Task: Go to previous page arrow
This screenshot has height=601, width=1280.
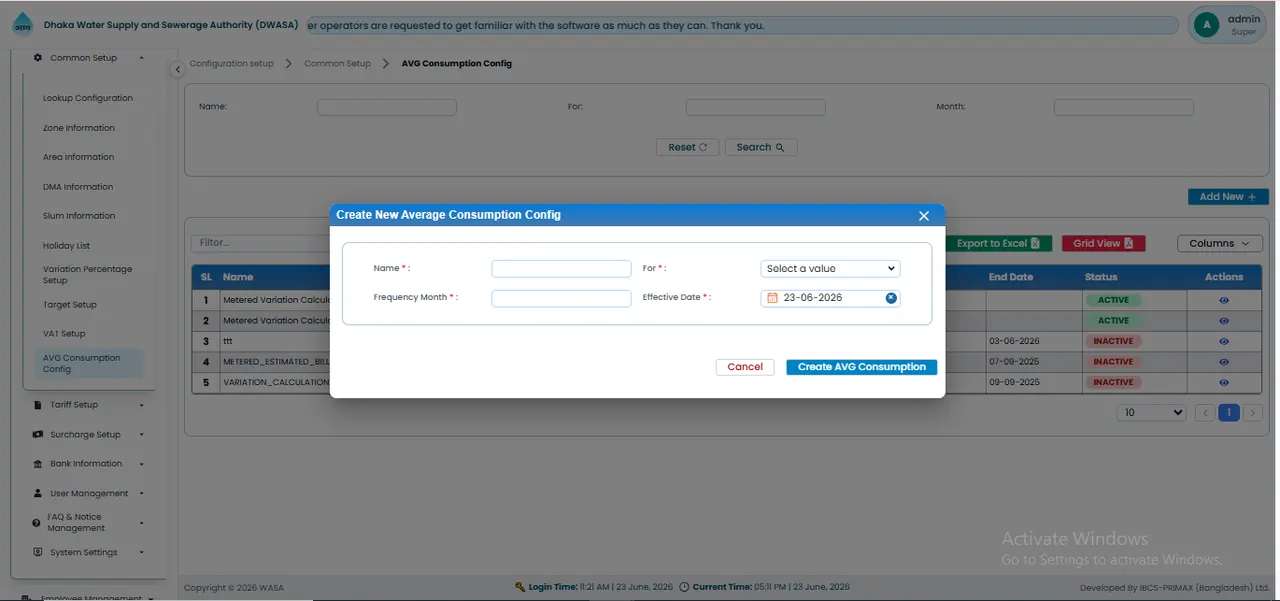Action: click(1205, 413)
